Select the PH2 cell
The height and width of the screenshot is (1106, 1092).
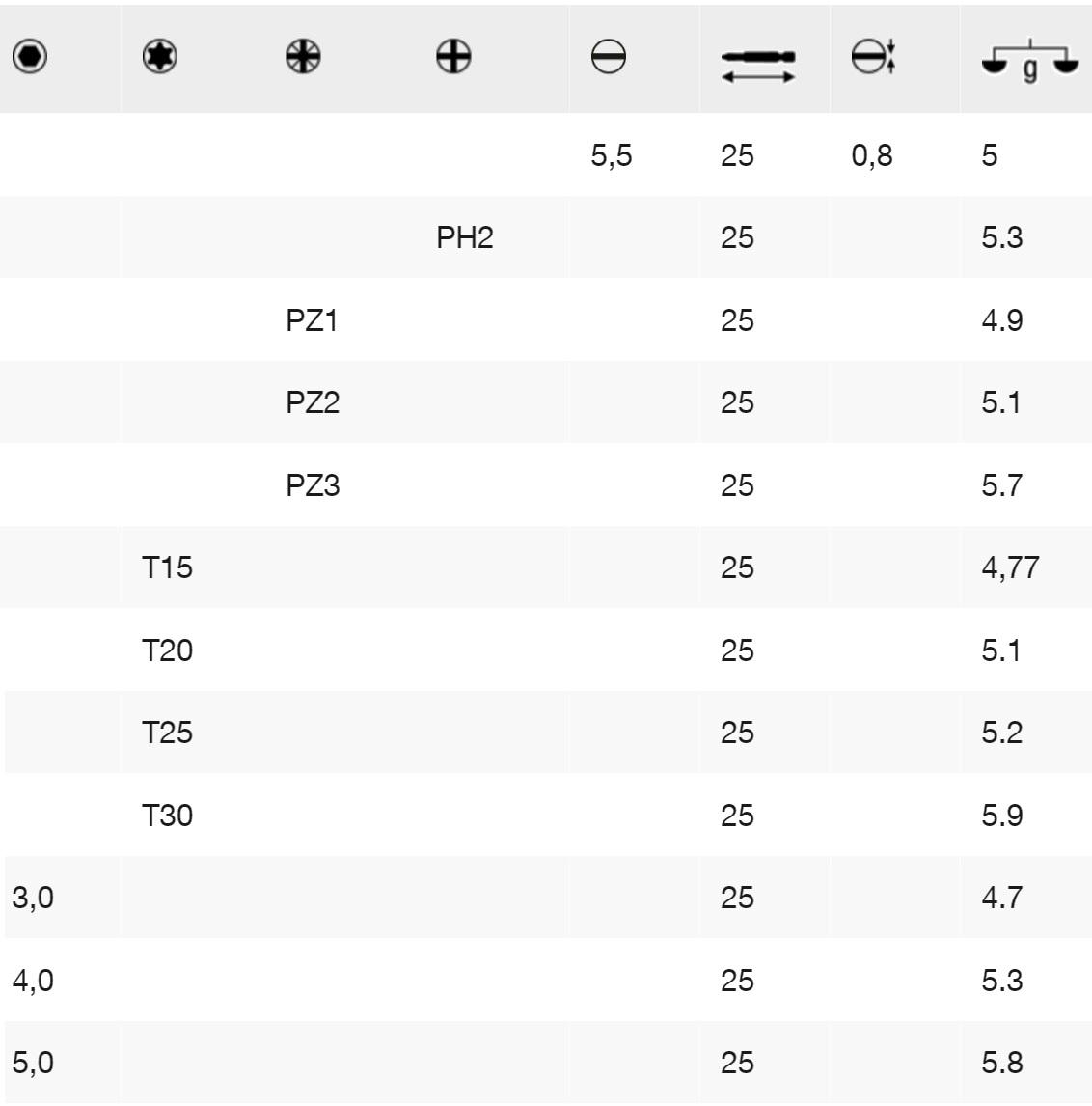pyautogui.click(x=464, y=237)
